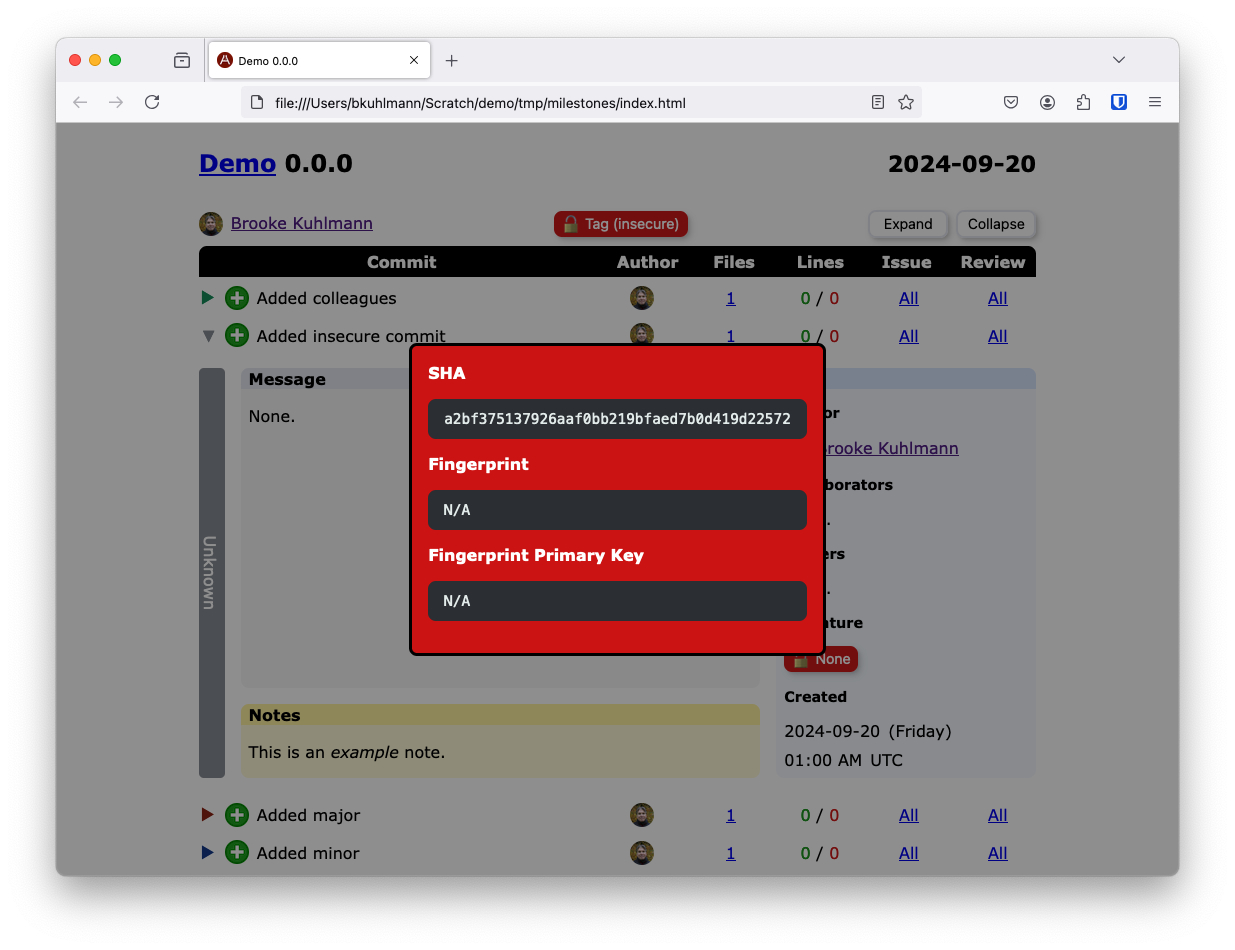Select the Demo 0.0.0 browser tab
The height and width of the screenshot is (950, 1235).
(x=319, y=60)
